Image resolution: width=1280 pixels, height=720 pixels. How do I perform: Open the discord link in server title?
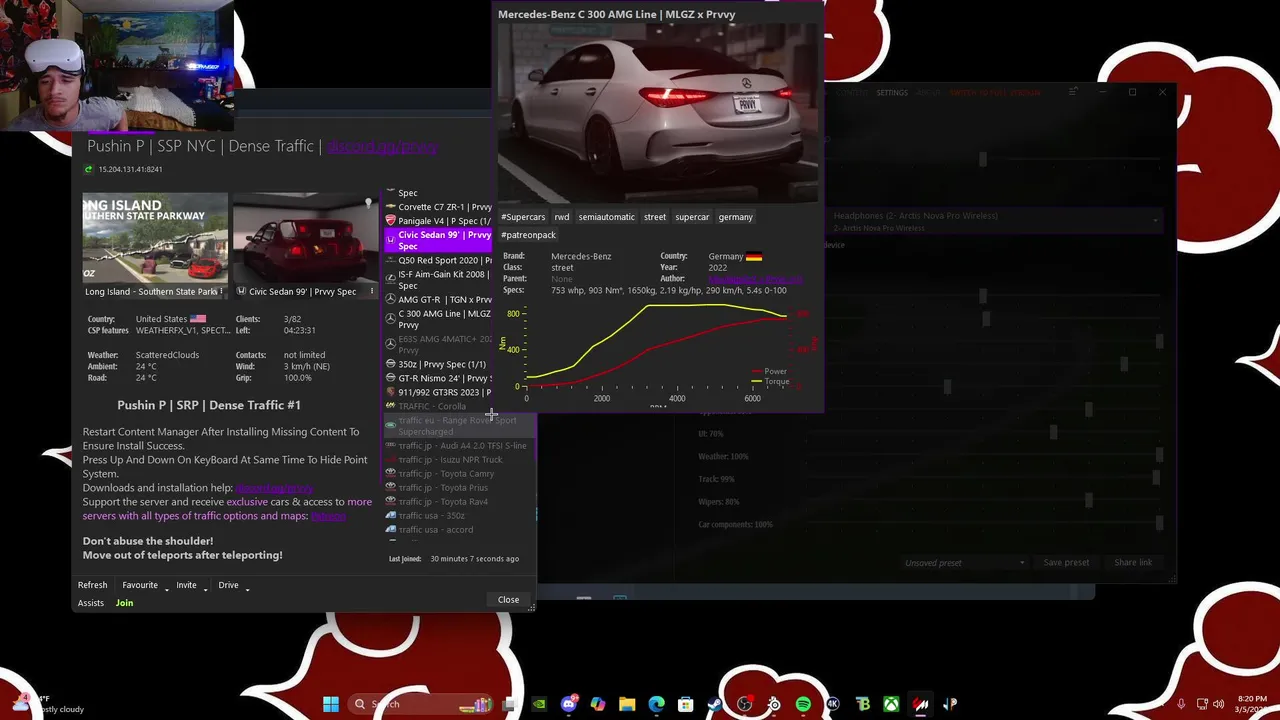click(382, 146)
